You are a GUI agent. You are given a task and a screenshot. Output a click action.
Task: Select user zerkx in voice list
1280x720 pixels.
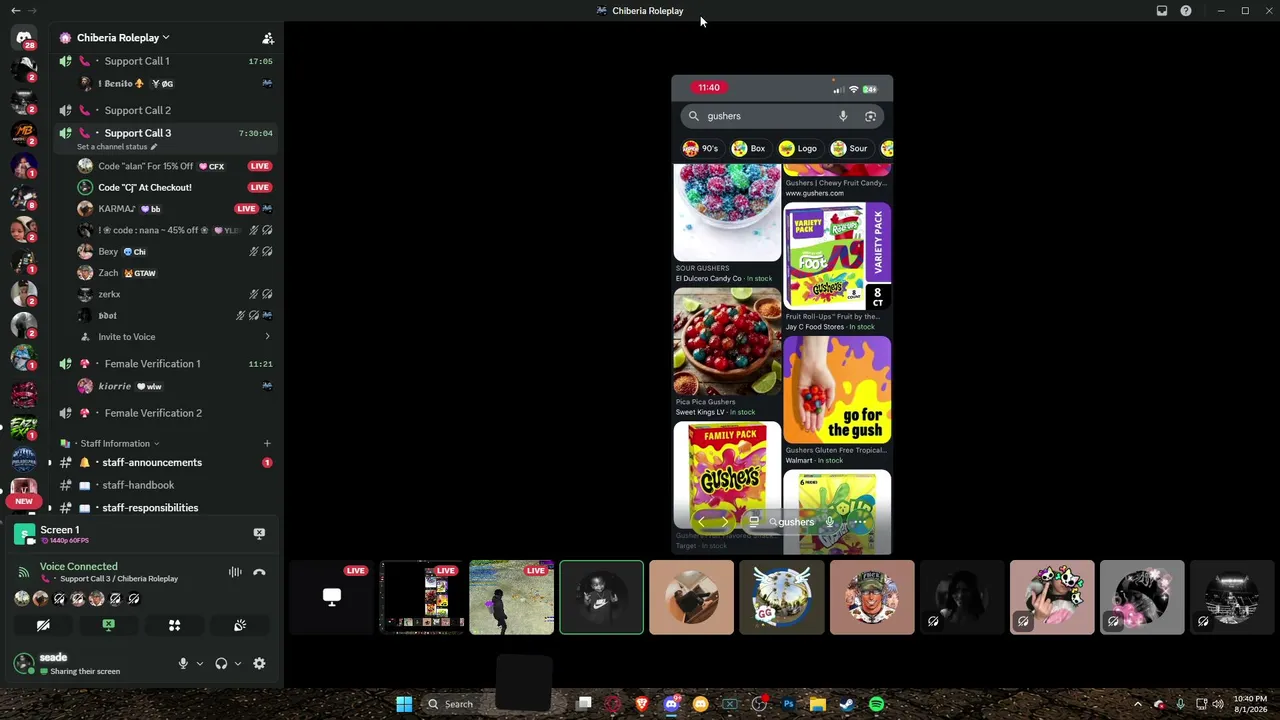[x=175, y=294]
